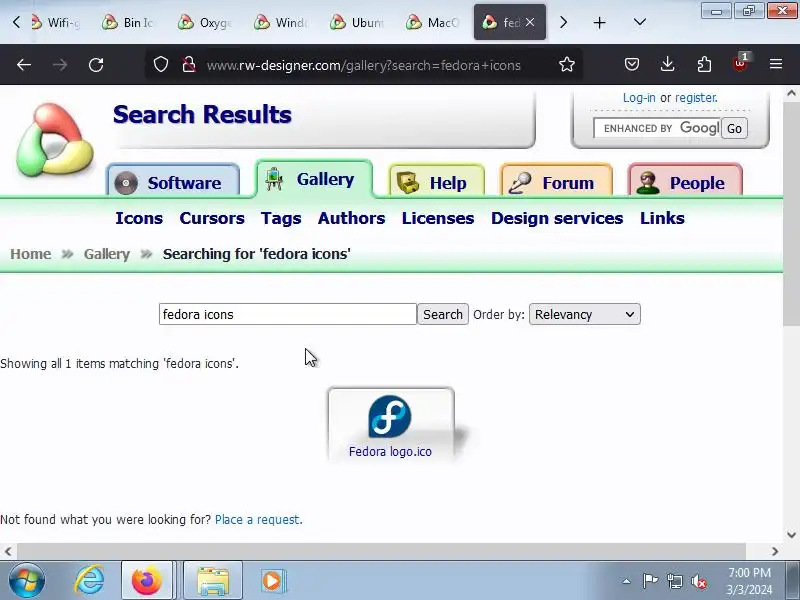Click Go button beside Google search
Image resolution: width=800 pixels, height=600 pixels.
tap(734, 129)
